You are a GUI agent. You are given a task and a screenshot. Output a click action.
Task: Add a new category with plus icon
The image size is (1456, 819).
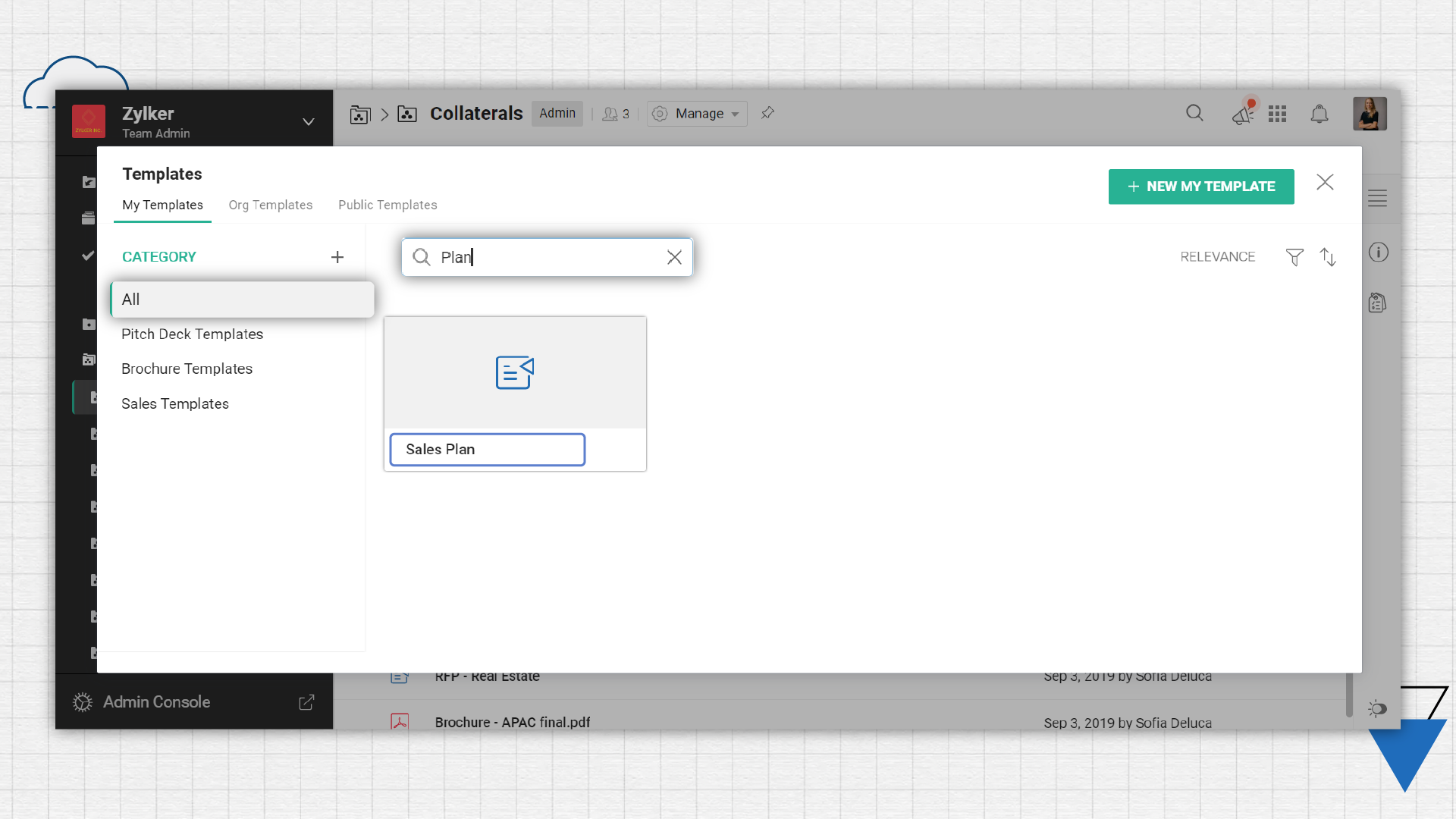[x=337, y=257]
